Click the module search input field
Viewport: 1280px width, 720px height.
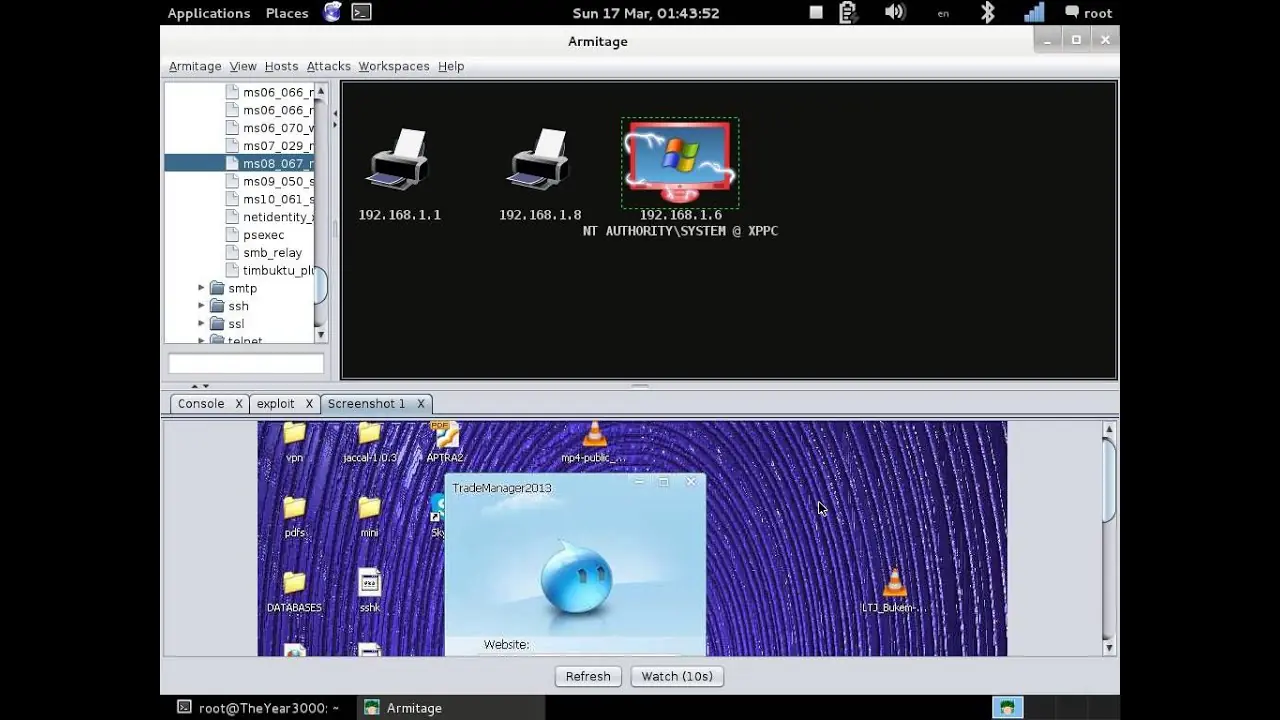(x=246, y=364)
